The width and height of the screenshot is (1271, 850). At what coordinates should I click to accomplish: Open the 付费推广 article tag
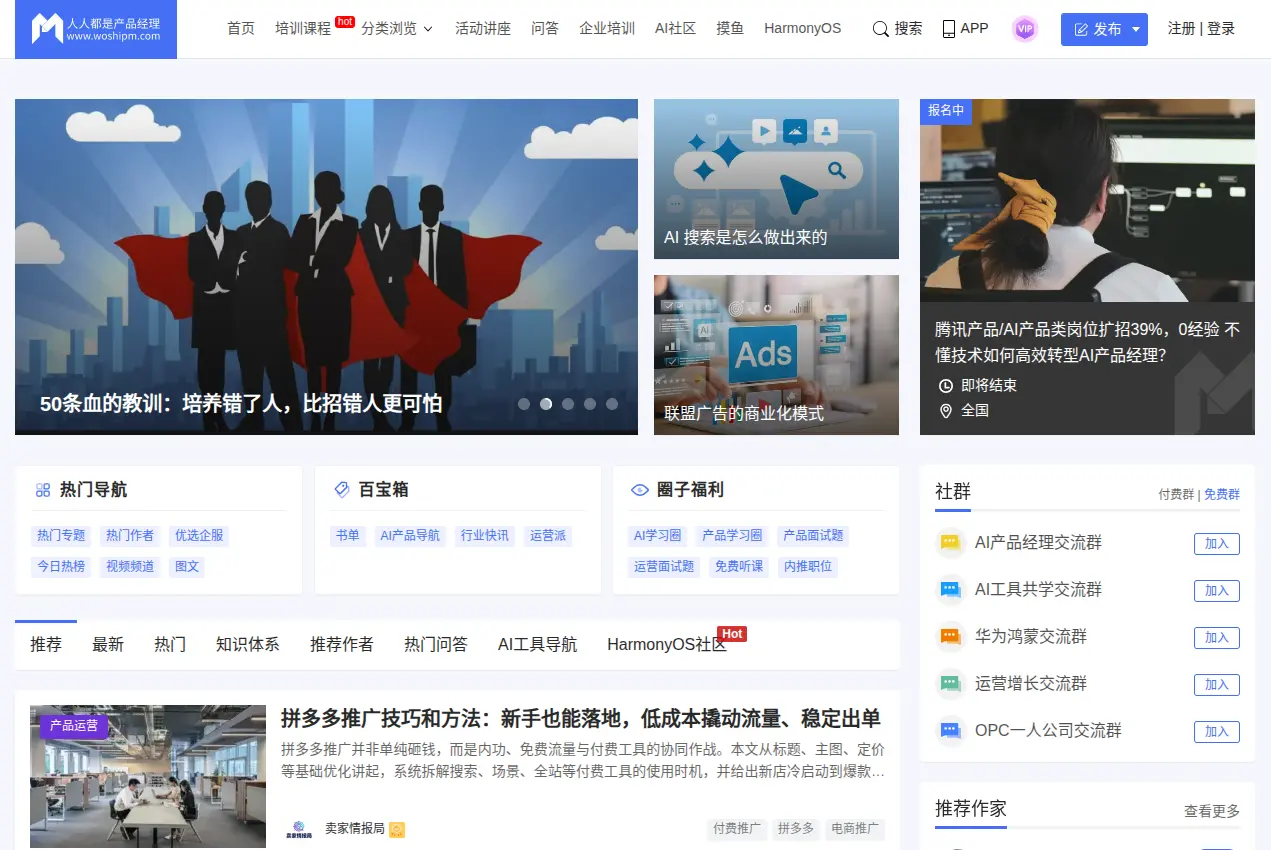click(737, 829)
